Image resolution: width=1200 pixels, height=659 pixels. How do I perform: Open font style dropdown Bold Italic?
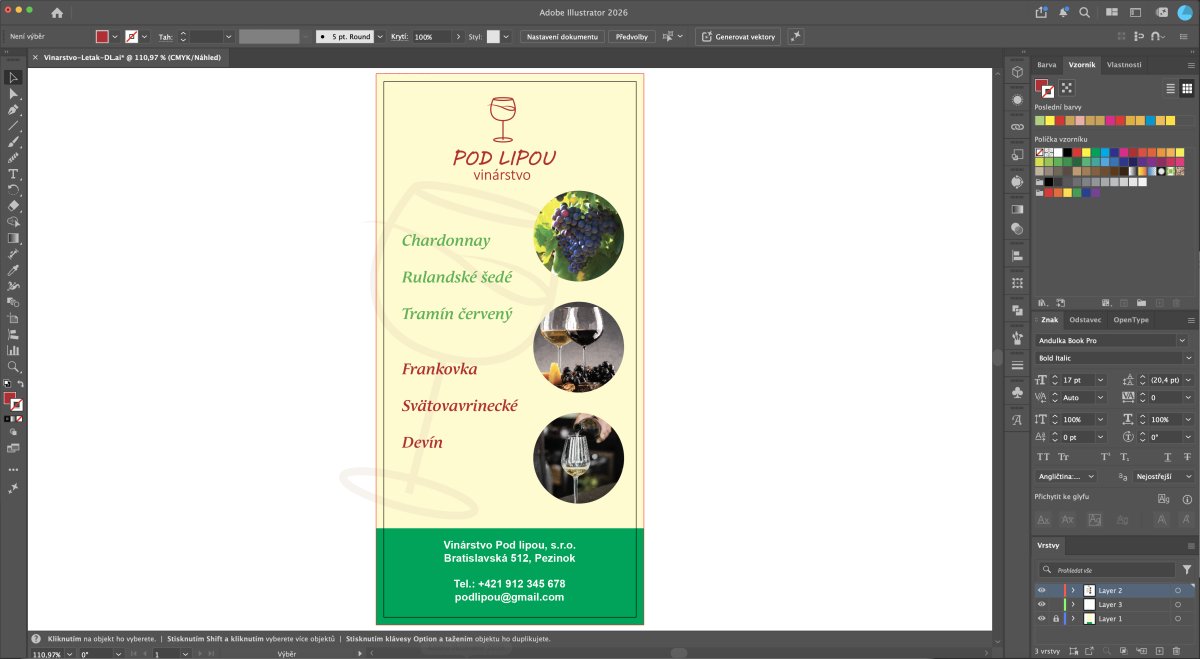click(x=1188, y=358)
